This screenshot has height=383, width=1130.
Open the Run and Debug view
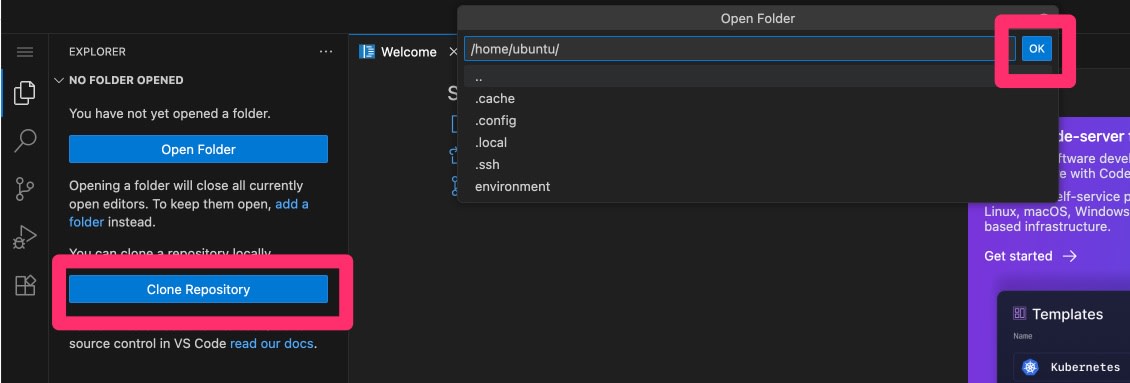click(25, 237)
